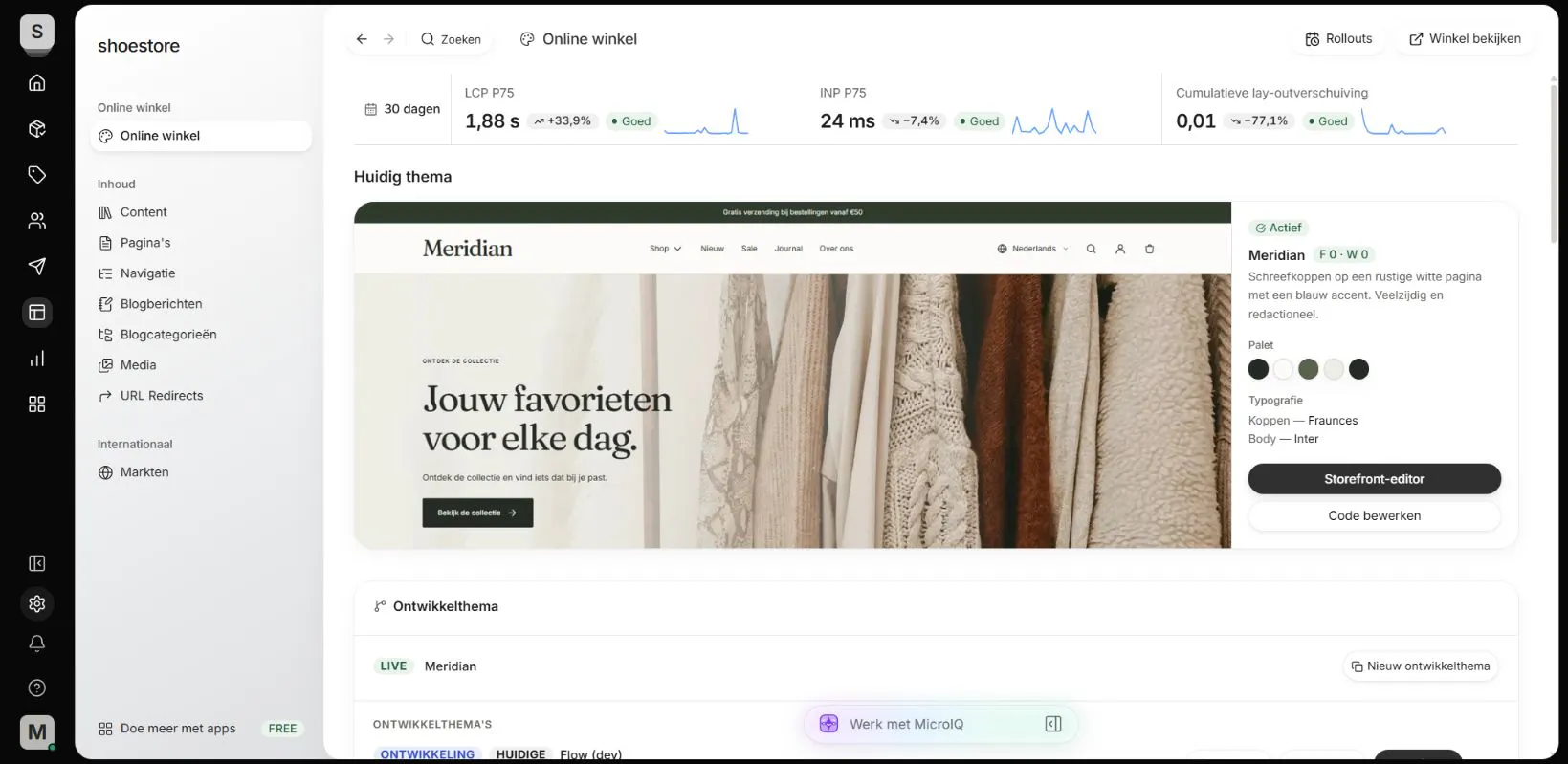This screenshot has height=764, width=1568.
Task: Click the shopping bag icon in preview header
Action: pos(1150,249)
